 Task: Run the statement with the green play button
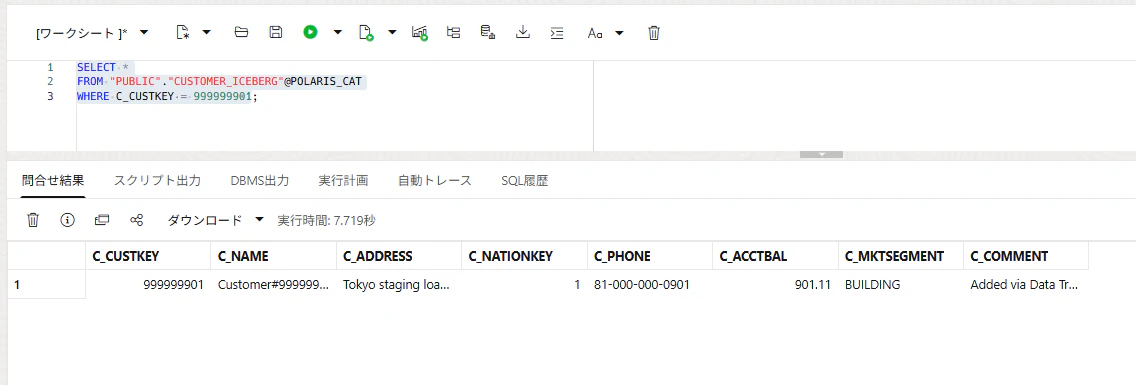[x=311, y=32]
